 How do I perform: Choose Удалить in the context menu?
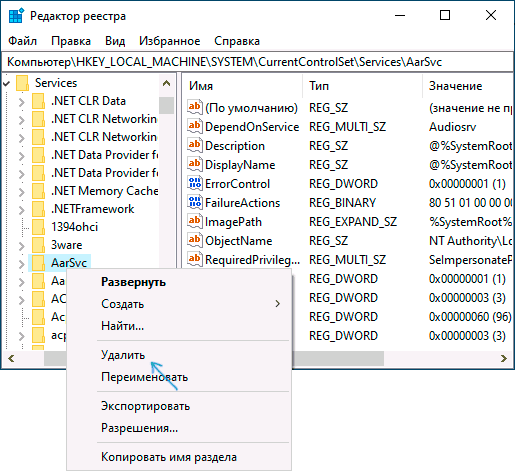pos(123,355)
